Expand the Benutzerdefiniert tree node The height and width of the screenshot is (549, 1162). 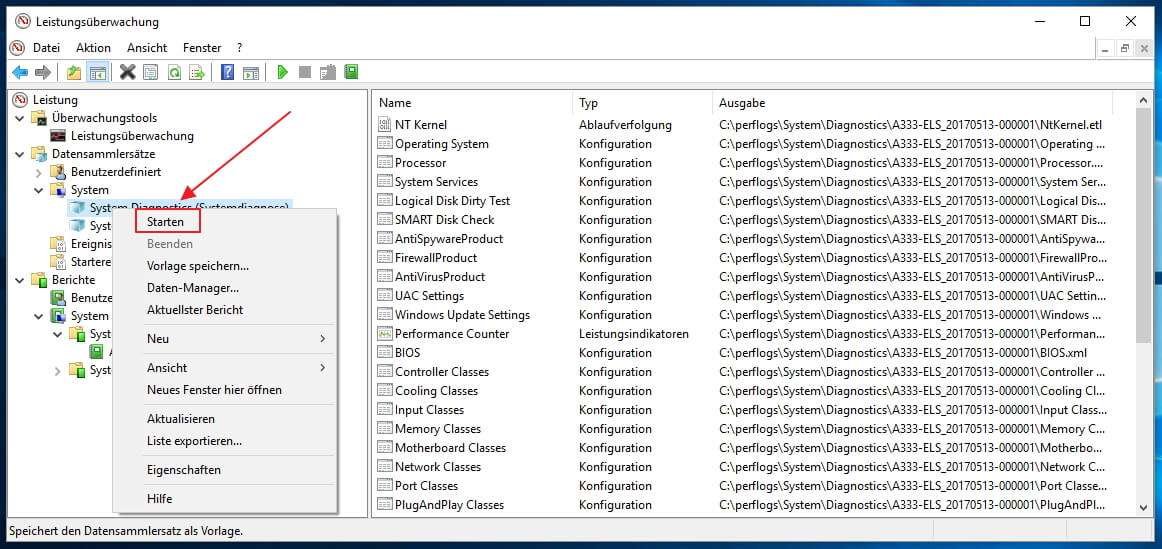pos(40,172)
